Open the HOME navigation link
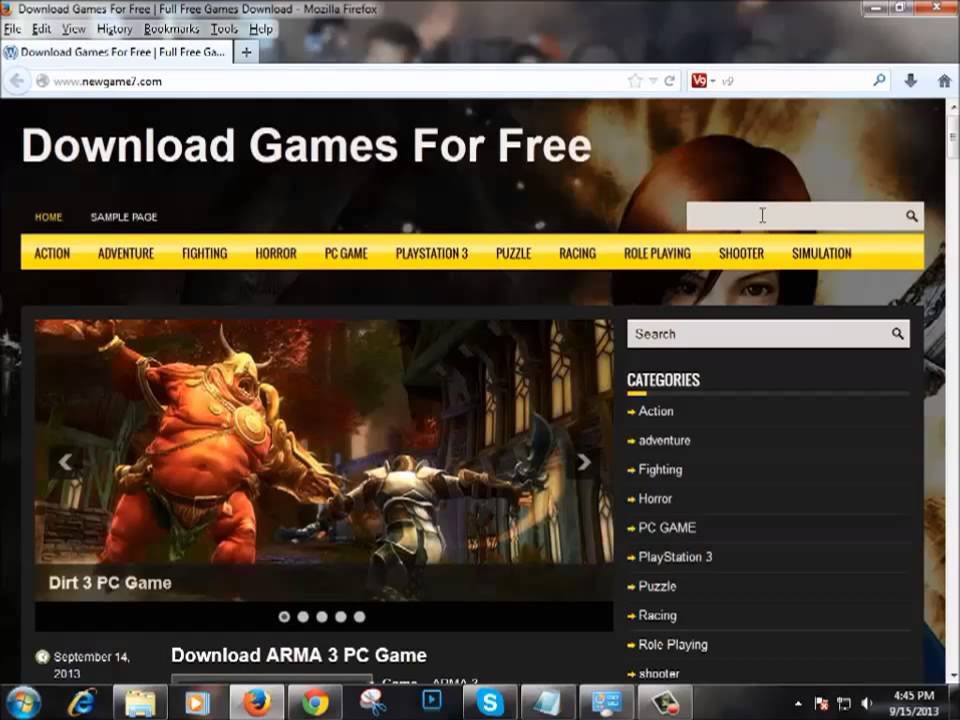Screen dimensions: 960x720 [x=48, y=217]
